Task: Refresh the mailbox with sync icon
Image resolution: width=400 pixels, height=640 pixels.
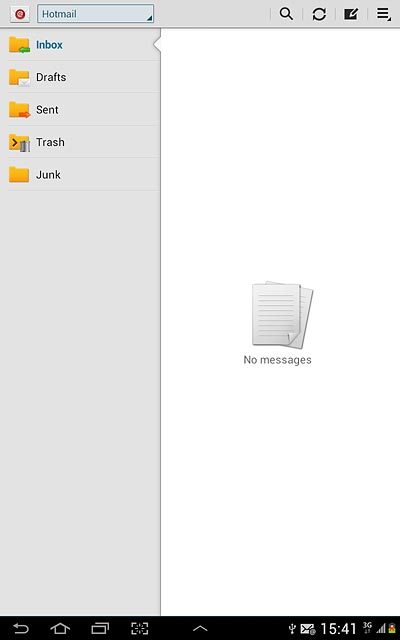Action: tap(319, 14)
